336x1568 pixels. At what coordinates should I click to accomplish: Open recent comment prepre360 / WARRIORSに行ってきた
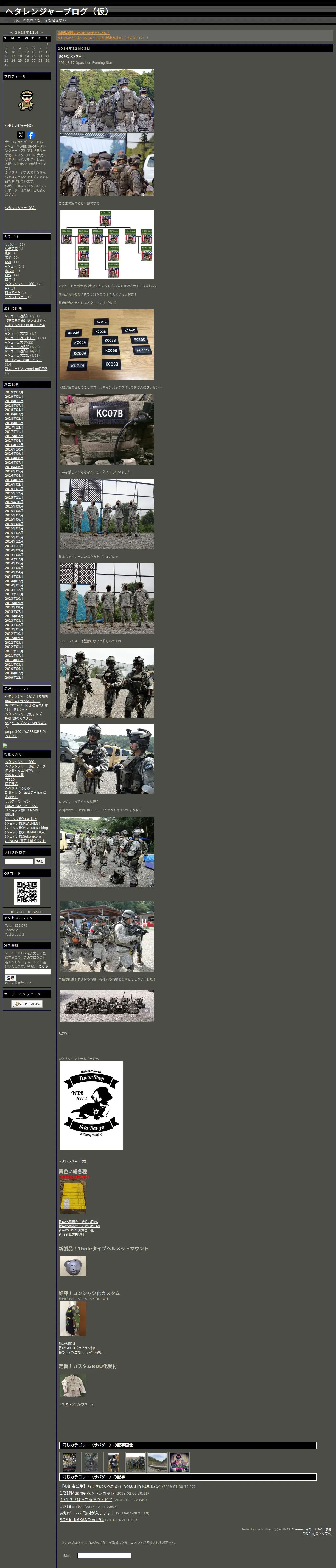(26, 734)
